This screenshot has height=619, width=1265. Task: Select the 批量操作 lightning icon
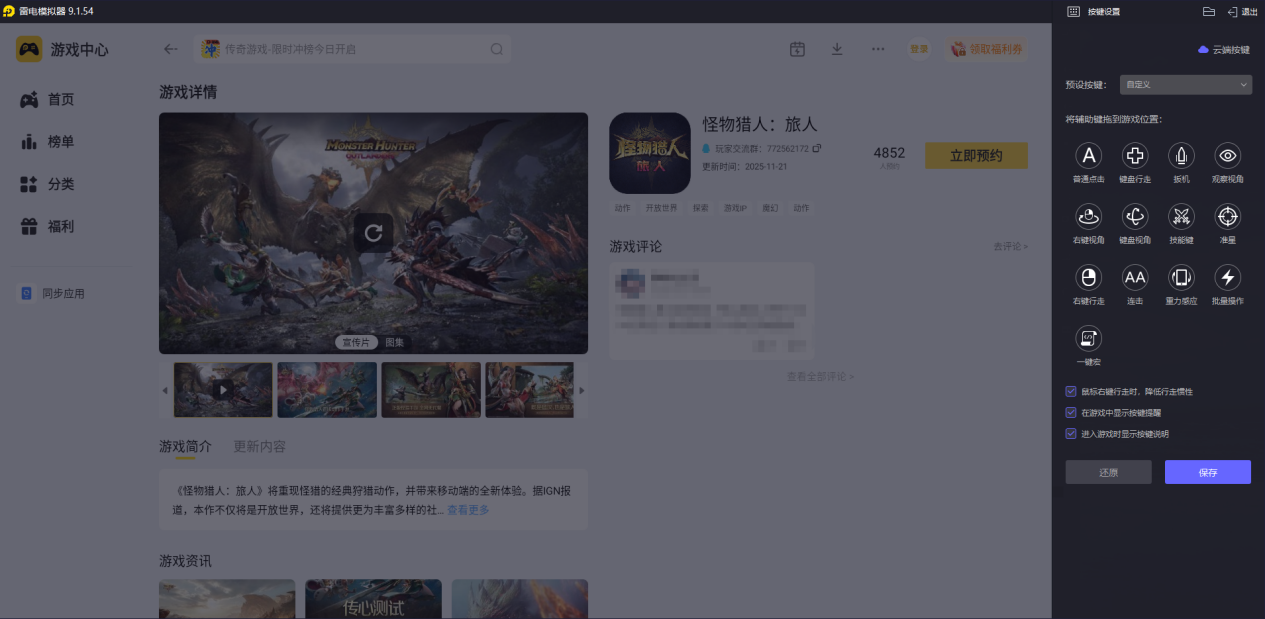pyautogui.click(x=1228, y=277)
